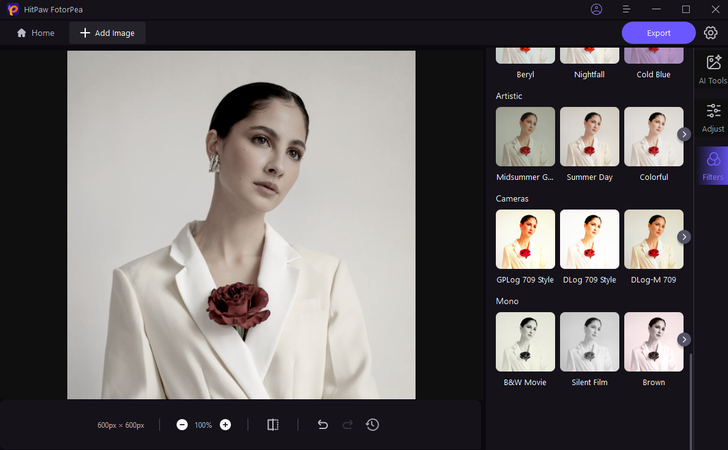
Task: Open the settings gear icon
Action: click(x=710, y=33)
